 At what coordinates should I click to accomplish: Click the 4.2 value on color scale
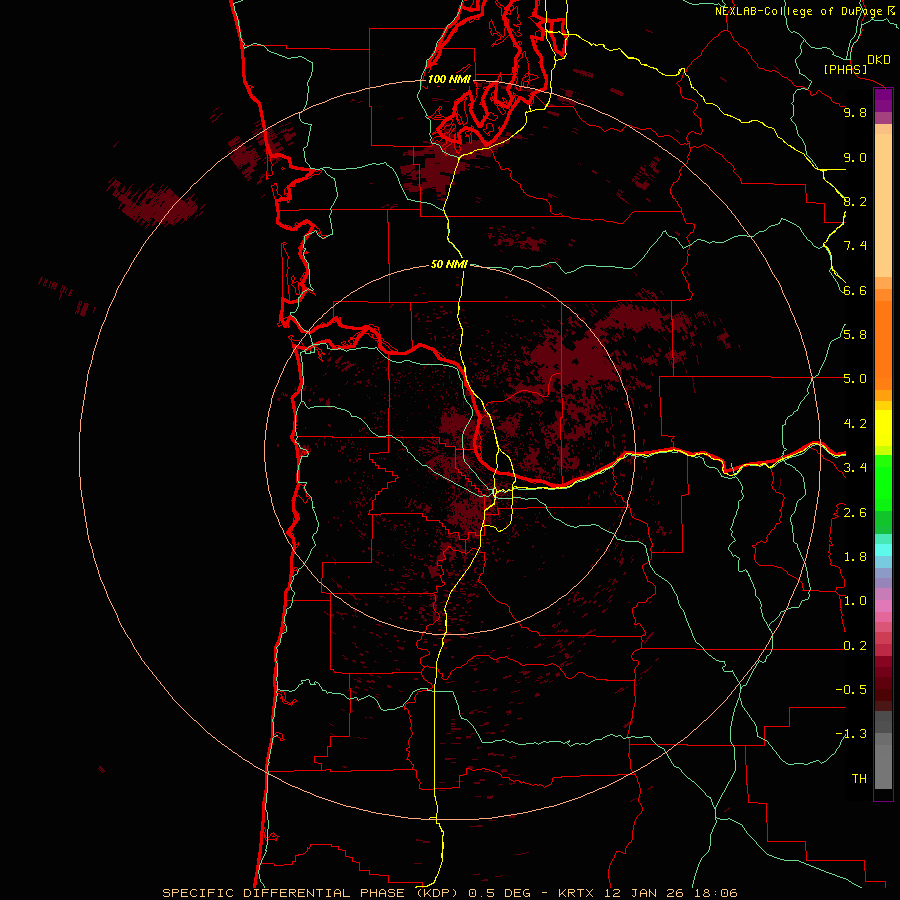855,424
